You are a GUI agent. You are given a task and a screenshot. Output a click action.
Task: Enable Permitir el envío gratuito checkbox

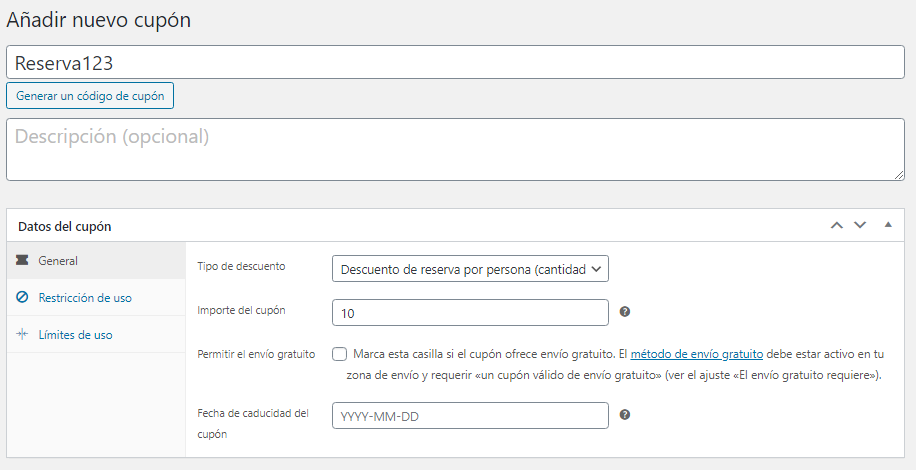[x=339, y=354]
